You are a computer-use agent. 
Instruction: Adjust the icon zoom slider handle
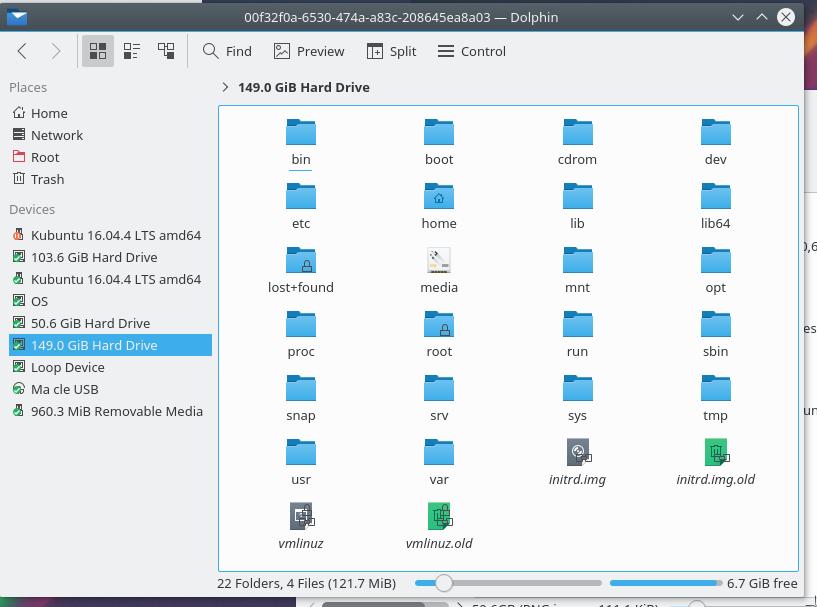click(443, 583)
